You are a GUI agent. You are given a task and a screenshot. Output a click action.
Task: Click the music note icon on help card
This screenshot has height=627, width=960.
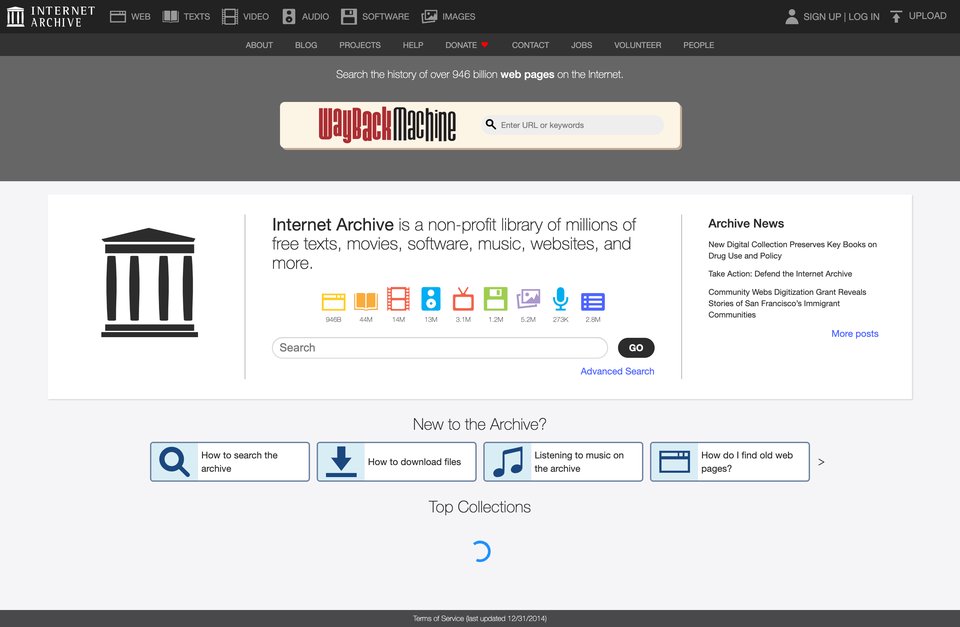[508, 462]
